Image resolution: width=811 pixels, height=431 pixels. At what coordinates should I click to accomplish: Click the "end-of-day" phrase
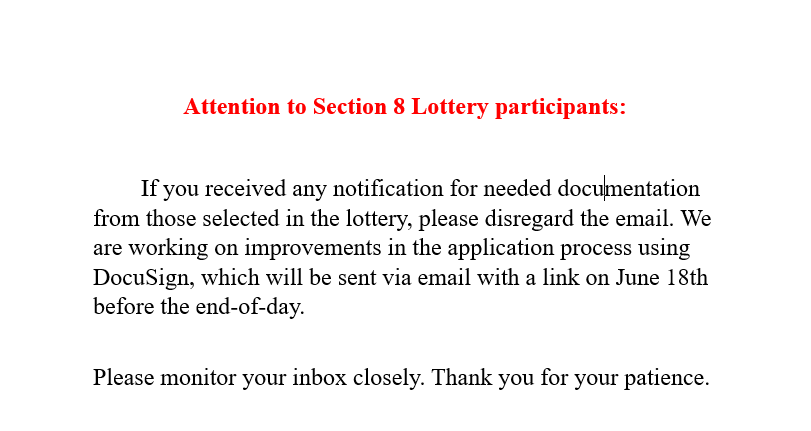[x=250, y=307]
